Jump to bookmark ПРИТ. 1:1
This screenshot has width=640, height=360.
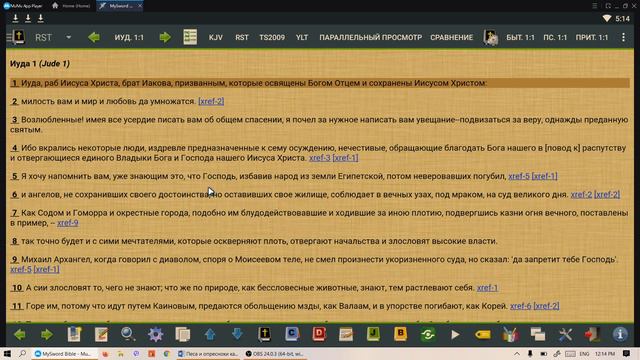(592, 37)
